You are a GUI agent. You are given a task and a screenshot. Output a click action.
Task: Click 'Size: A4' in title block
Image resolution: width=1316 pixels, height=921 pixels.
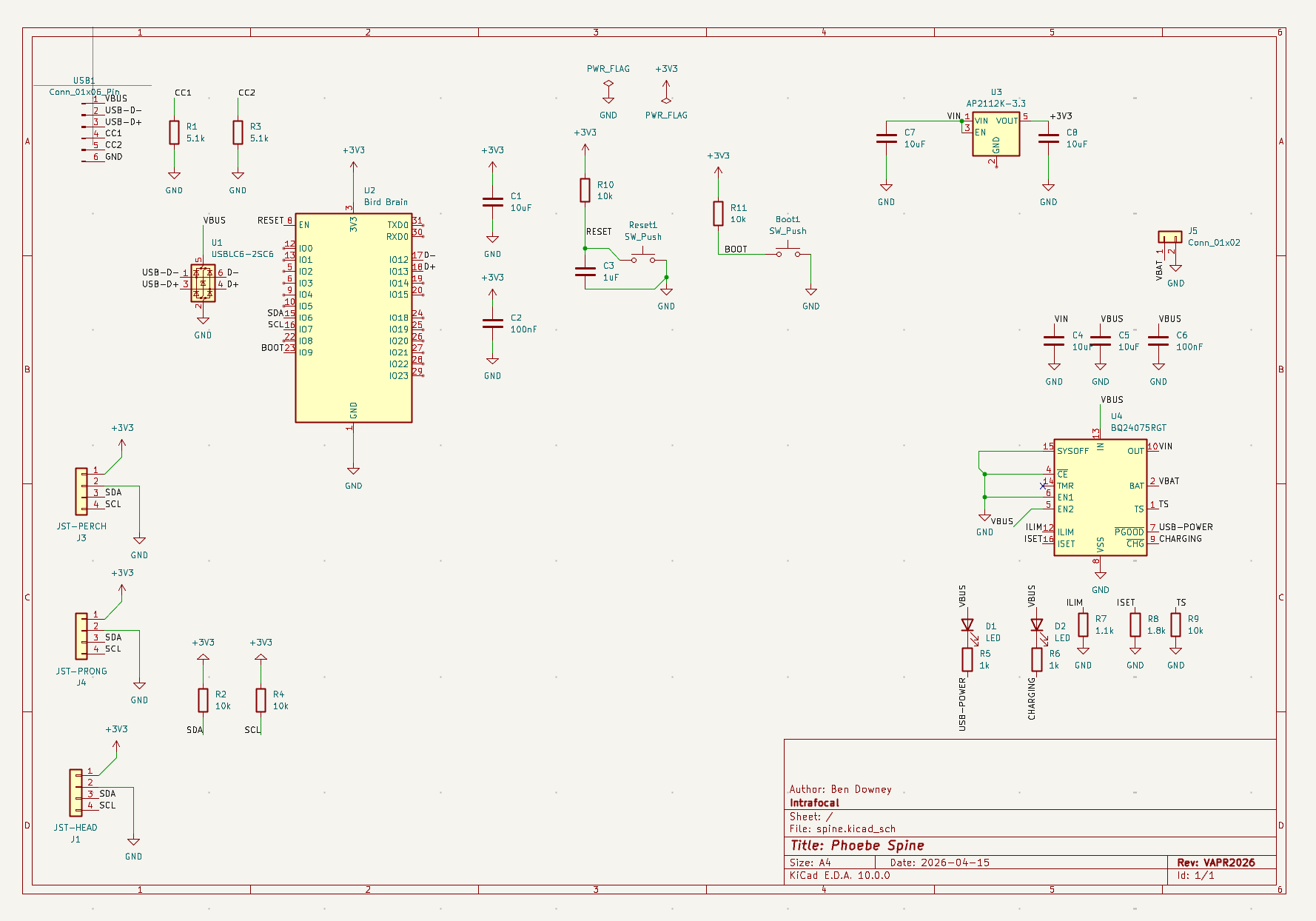pos(810,863)
